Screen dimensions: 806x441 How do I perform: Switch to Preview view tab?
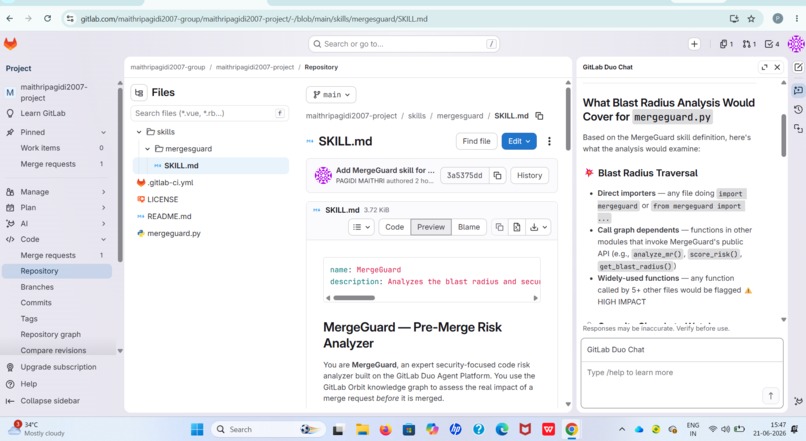431,227
